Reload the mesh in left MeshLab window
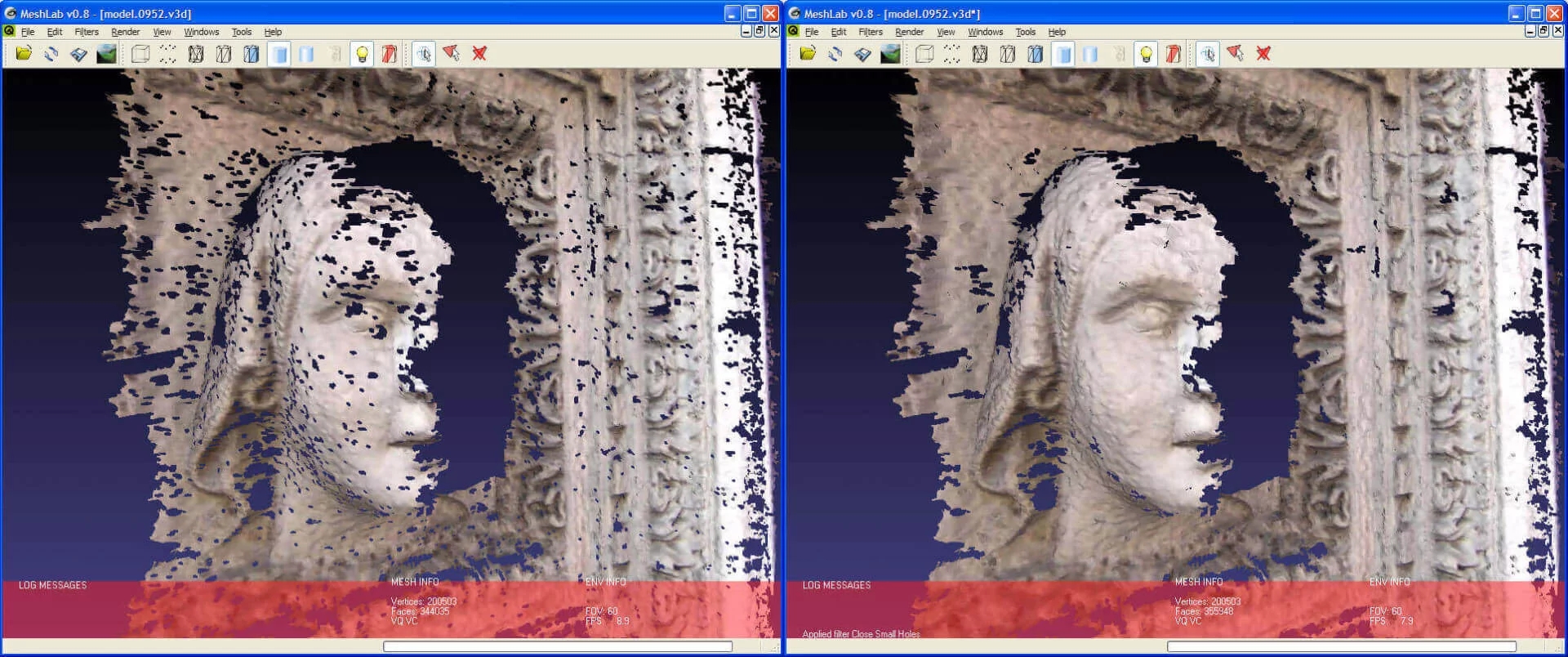 pyautogui.click(x=51, y=54)
